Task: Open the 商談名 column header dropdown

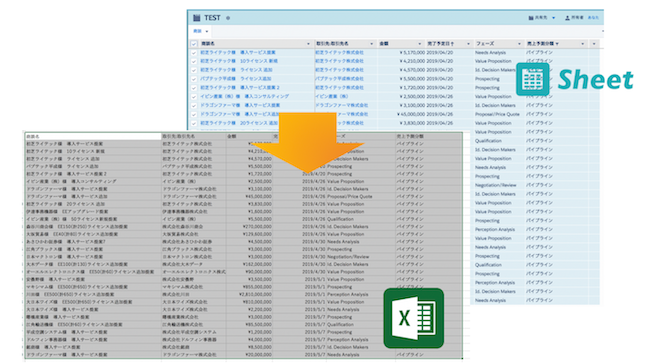Action: click(x=308, y=44)
